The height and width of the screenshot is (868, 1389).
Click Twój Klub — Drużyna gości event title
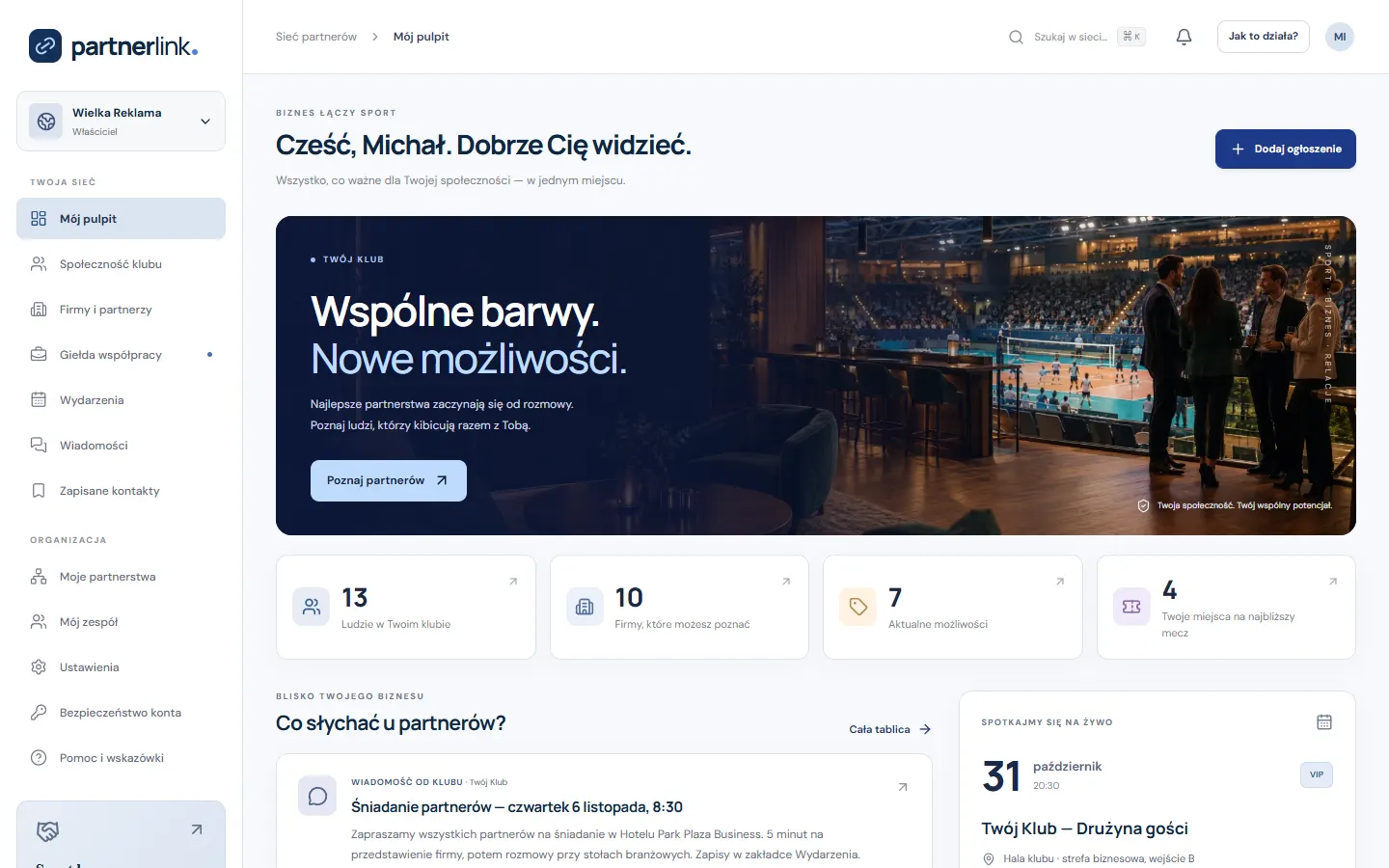(x=1084, y=828)
